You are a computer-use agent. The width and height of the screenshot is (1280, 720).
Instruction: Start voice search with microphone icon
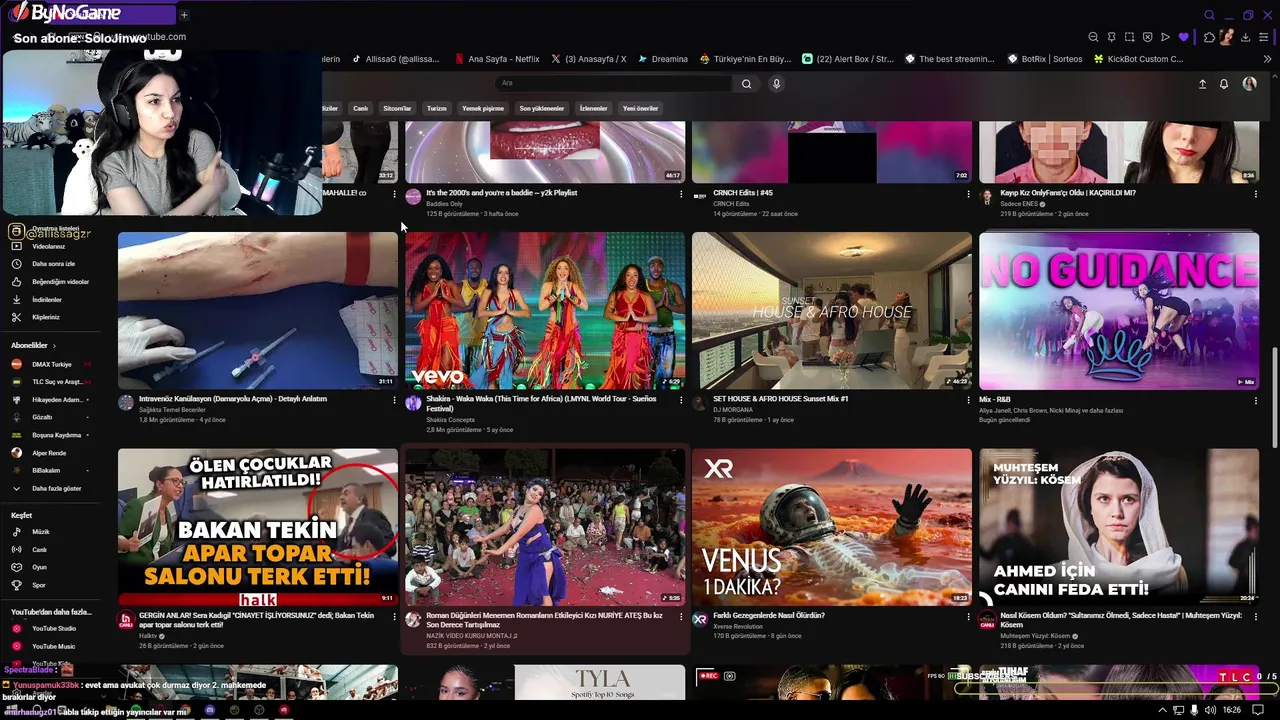(x=776, y=84)
